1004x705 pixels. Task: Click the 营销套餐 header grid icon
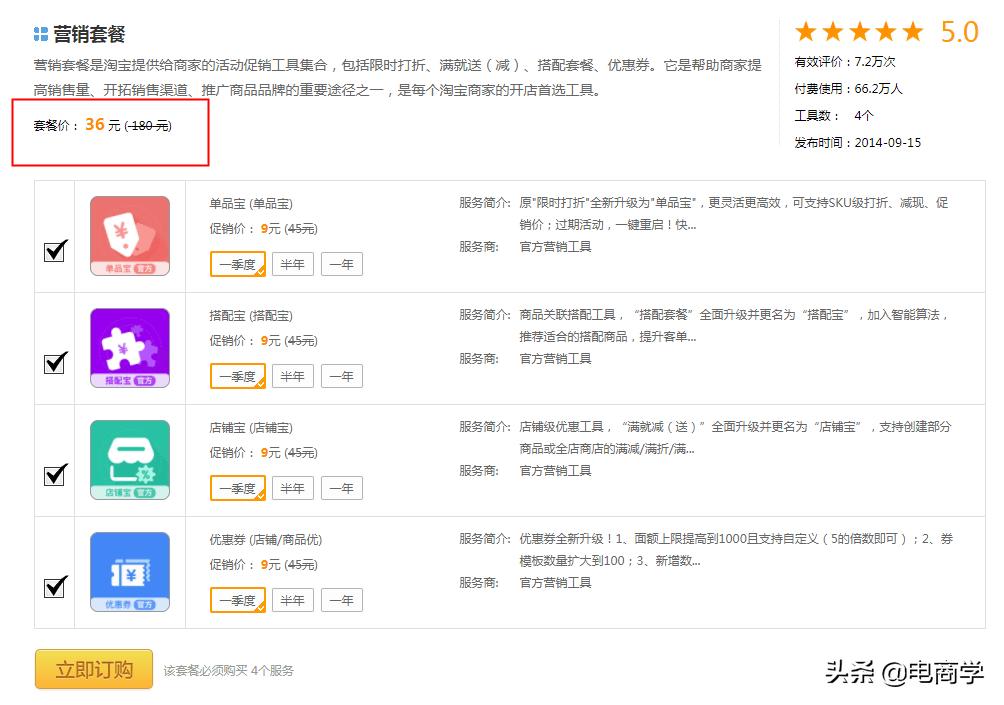(x=39, y=31)
